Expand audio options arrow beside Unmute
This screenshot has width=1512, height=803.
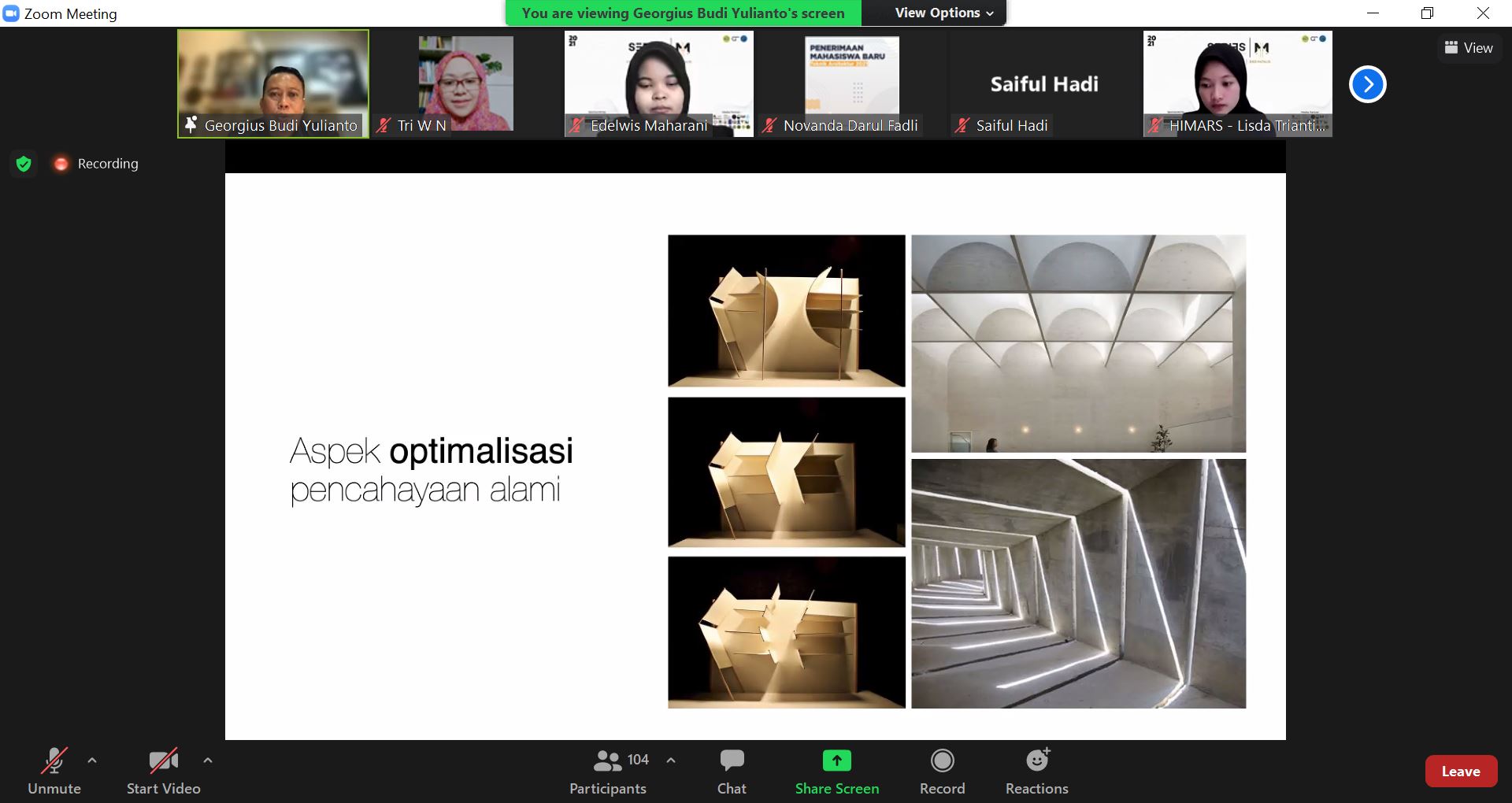92,760
